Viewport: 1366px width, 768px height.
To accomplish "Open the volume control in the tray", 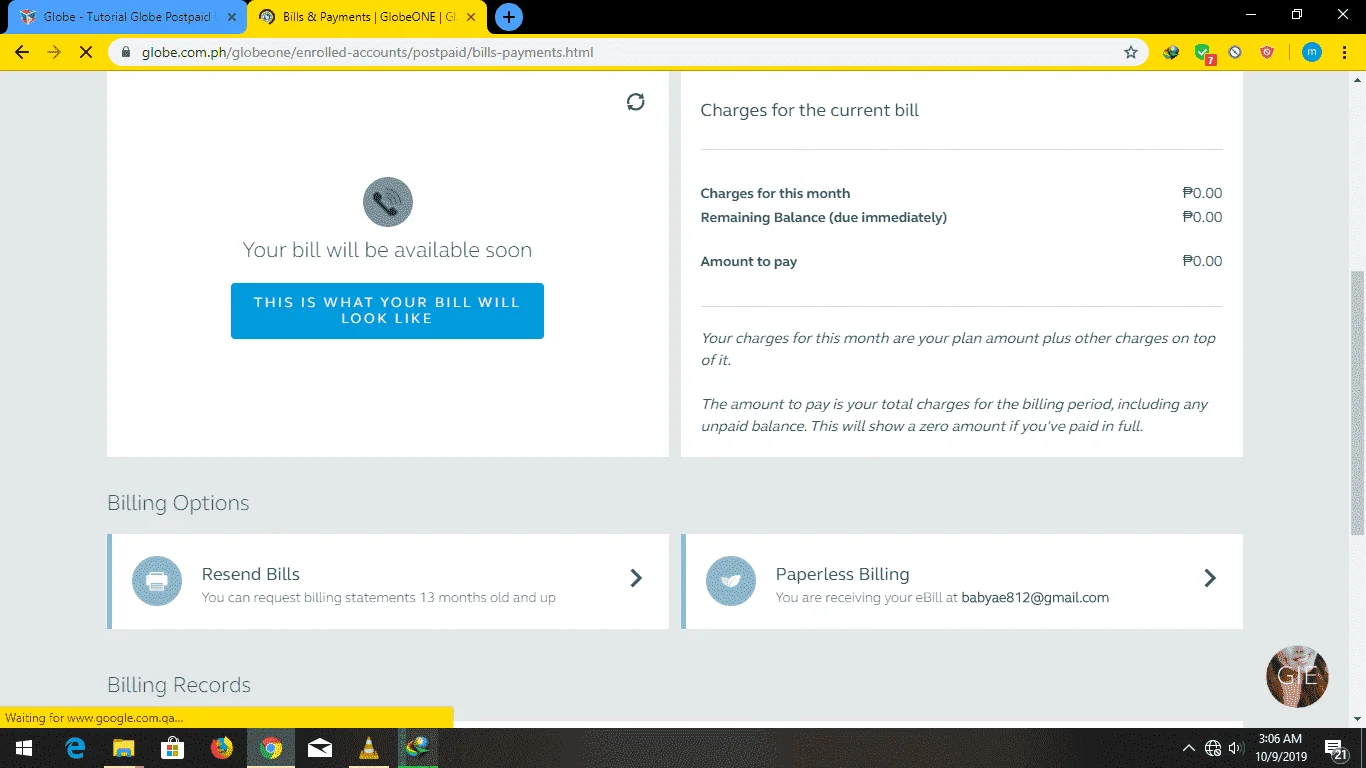I will click(1236, 748).
